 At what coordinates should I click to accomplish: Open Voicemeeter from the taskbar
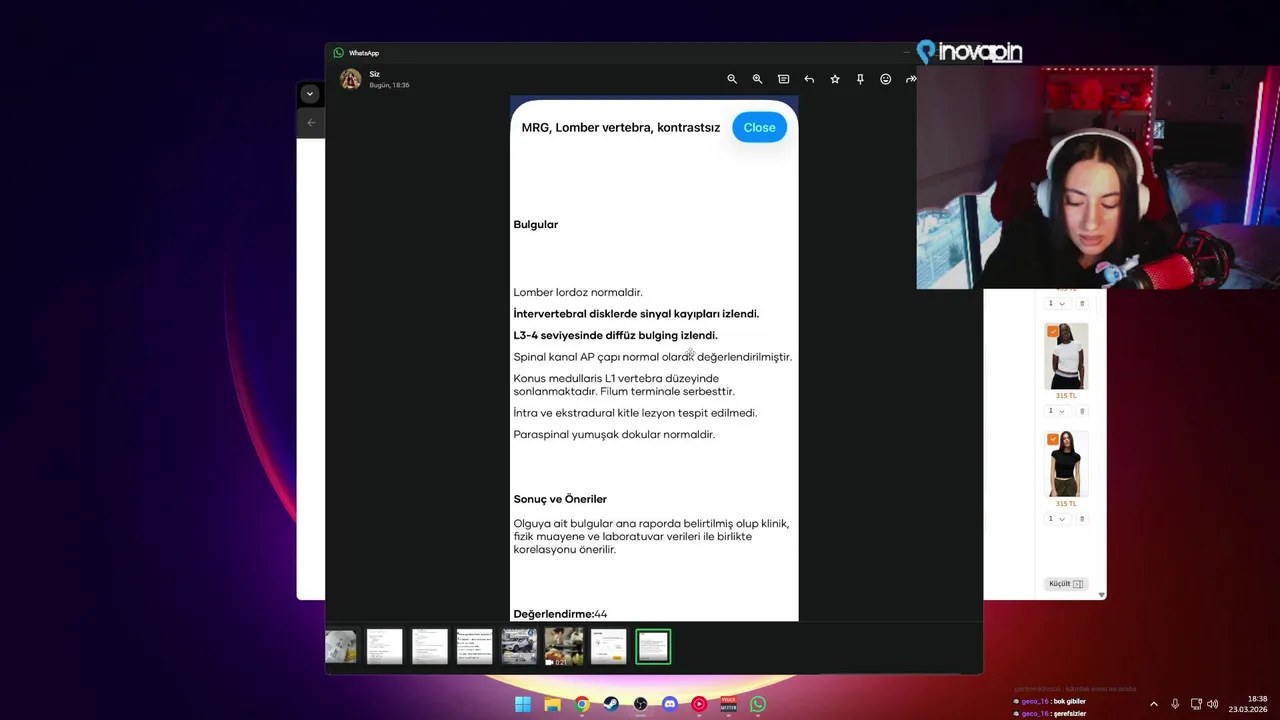coord(729,704)
